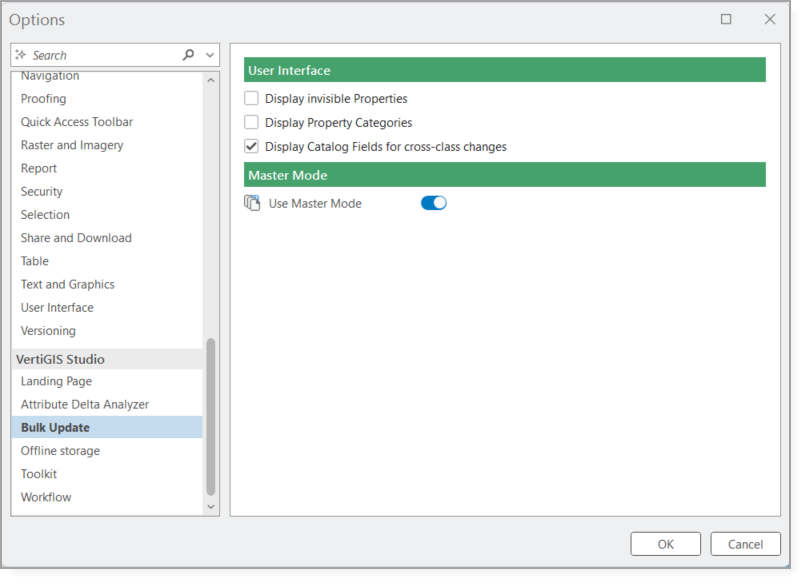Go to Offline storage settings

pos(60,452)
